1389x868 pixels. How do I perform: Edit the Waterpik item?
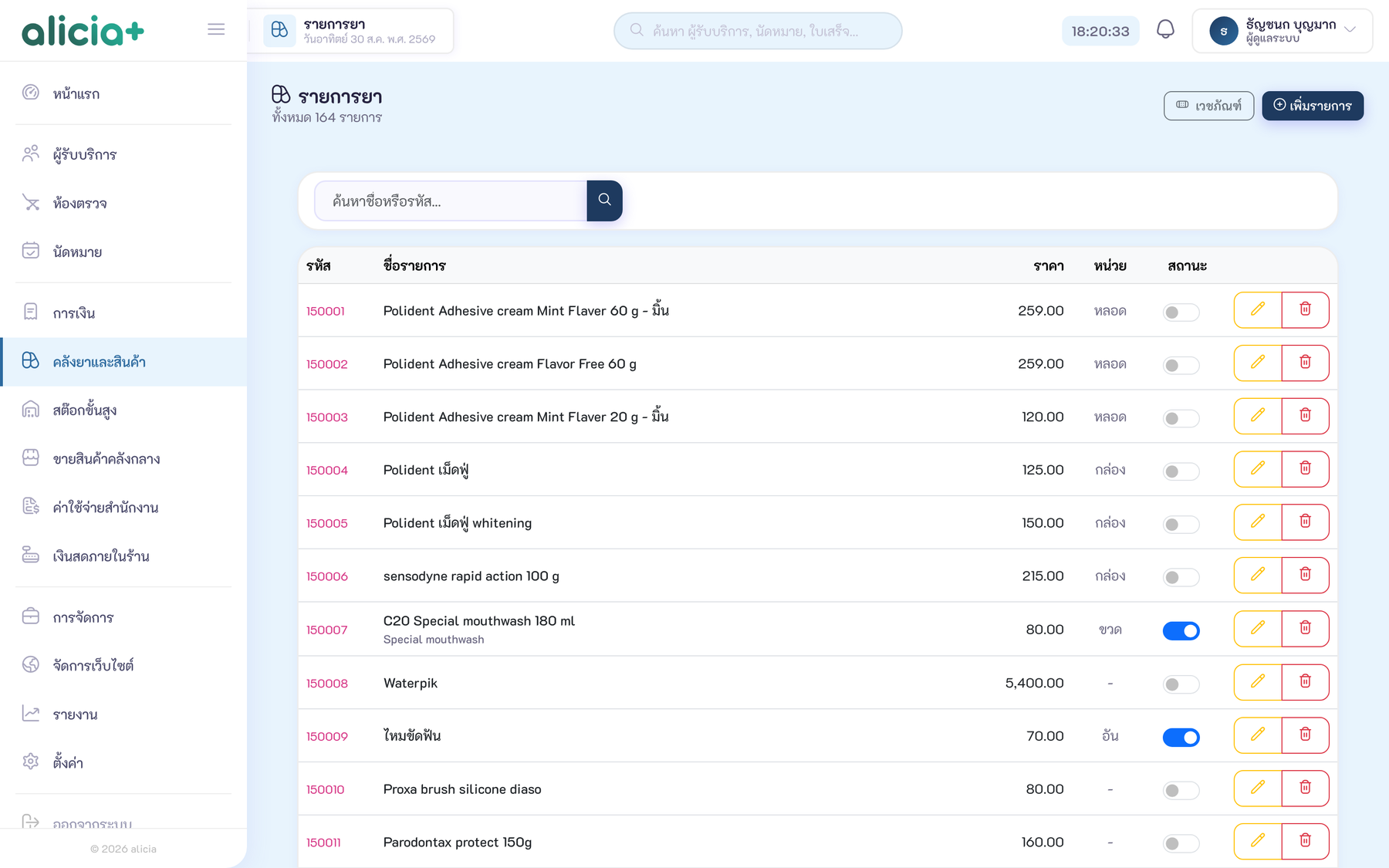[x=1258, y=682]
